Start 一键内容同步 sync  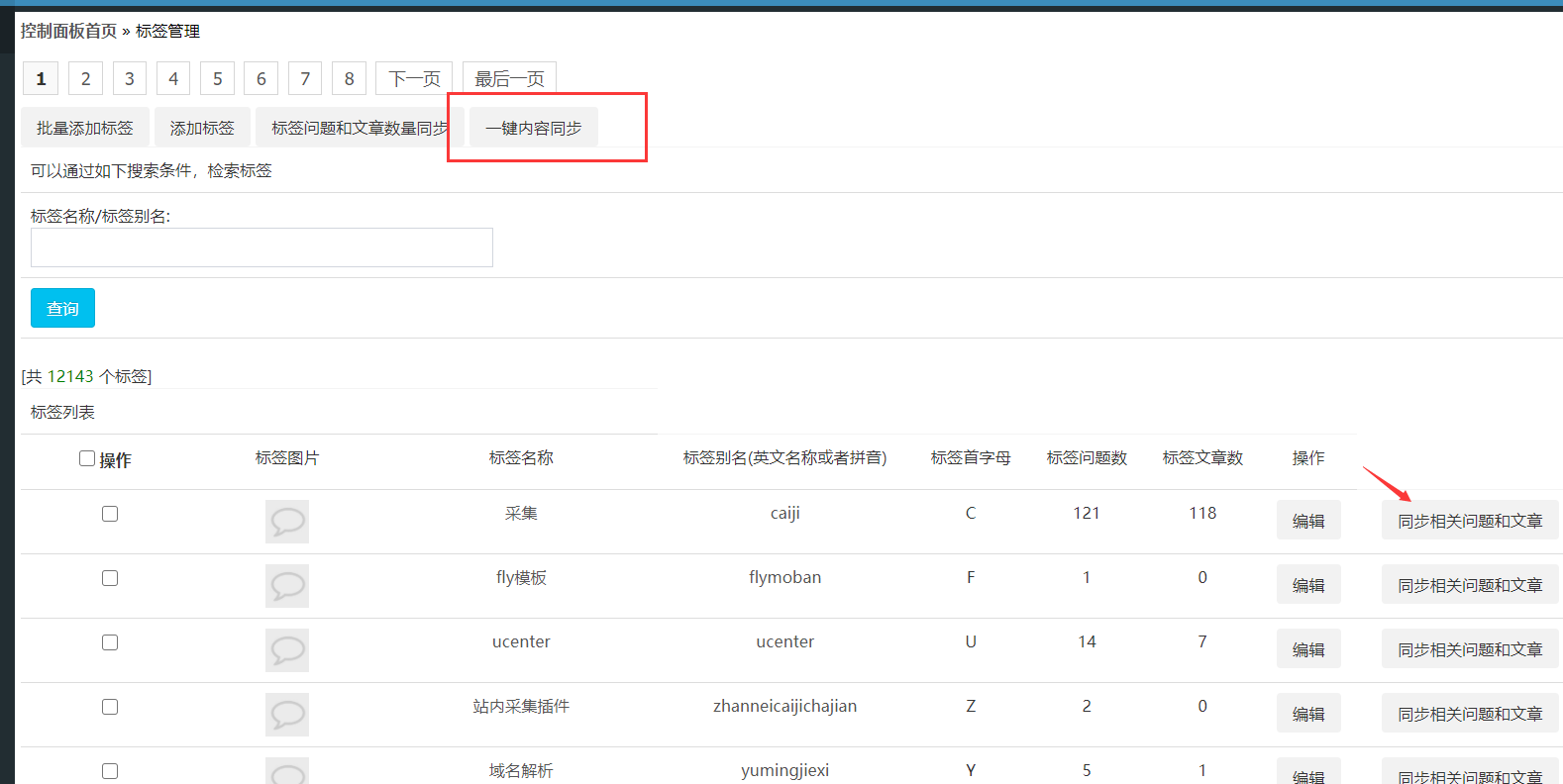pyautogui.click(x=533, y=128)
